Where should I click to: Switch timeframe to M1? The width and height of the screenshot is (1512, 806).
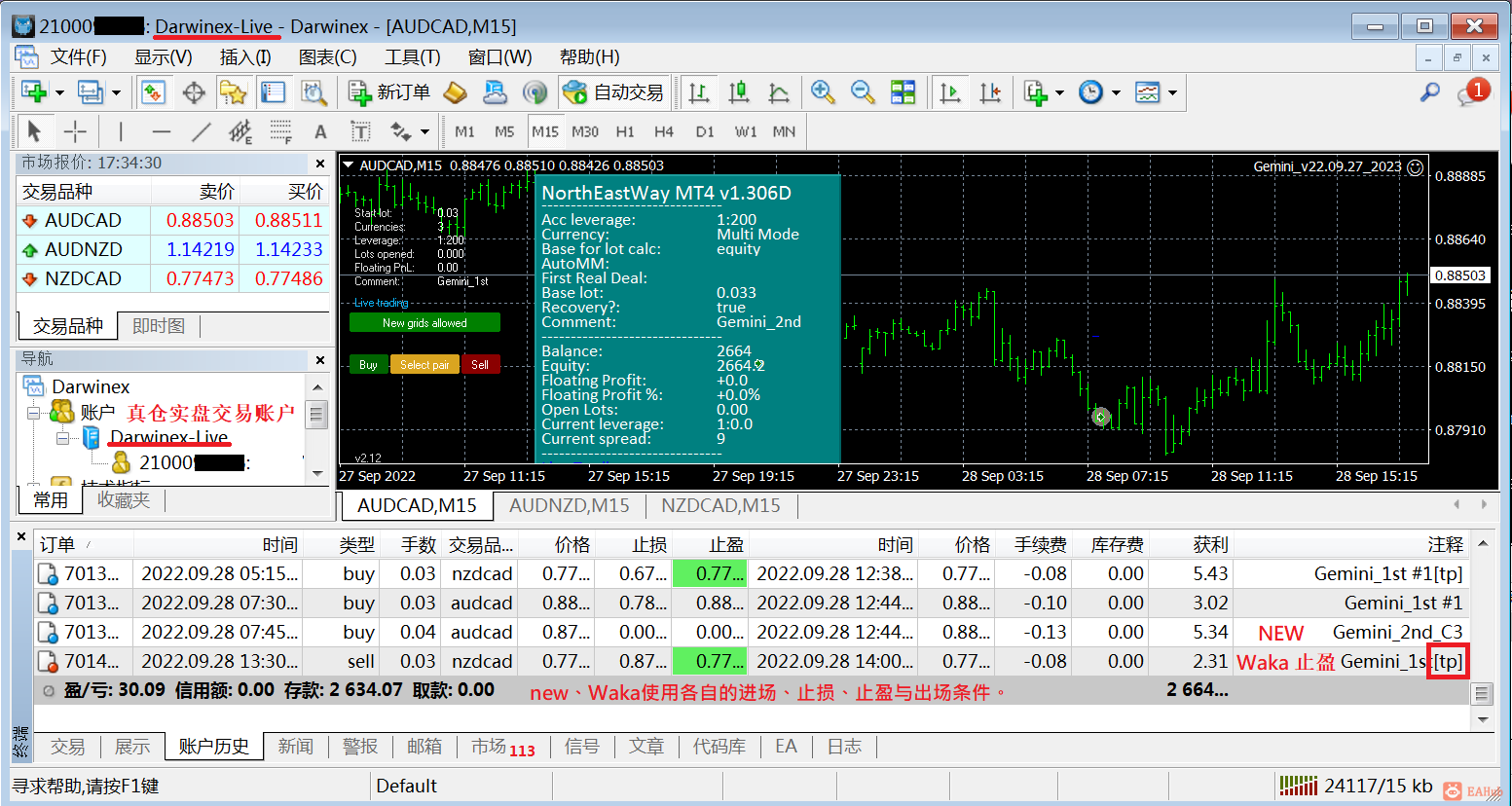click(x=464, y=131)
